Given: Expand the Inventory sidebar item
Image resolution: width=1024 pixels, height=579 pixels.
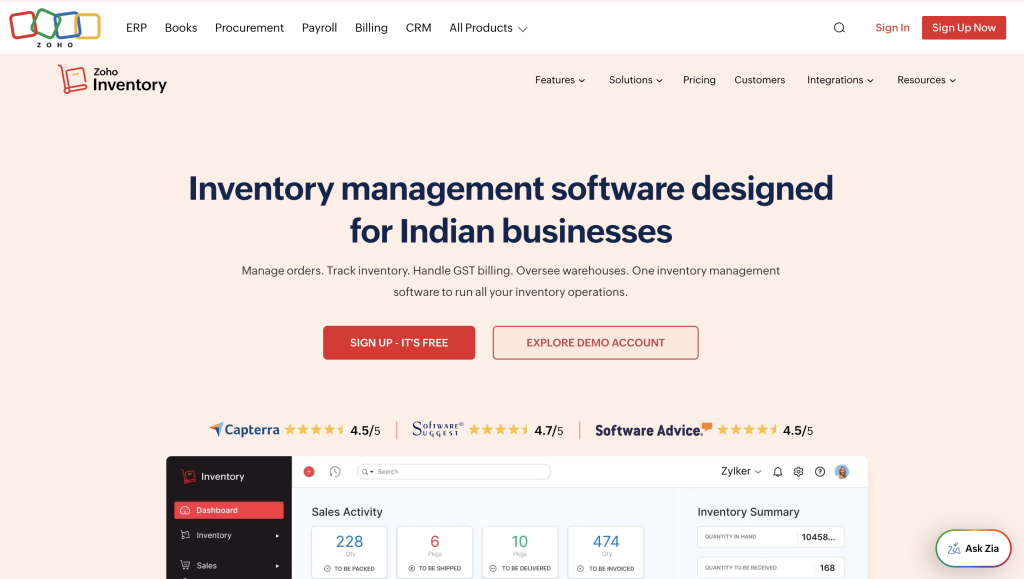Looking at the screenshot, I should pyautogui.click(x=229, y=535).
